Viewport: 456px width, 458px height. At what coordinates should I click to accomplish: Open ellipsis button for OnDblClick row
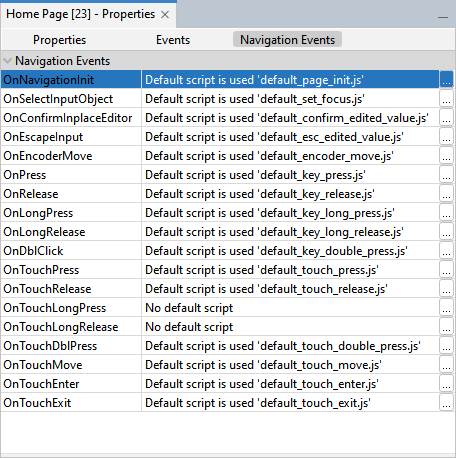[446, 251]
